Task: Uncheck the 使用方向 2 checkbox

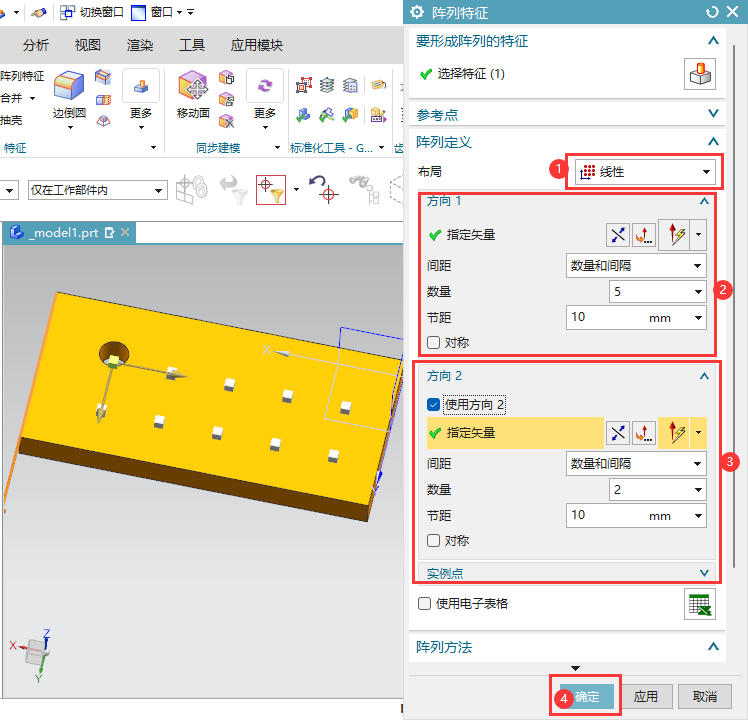Action: [x=433, y=405]
